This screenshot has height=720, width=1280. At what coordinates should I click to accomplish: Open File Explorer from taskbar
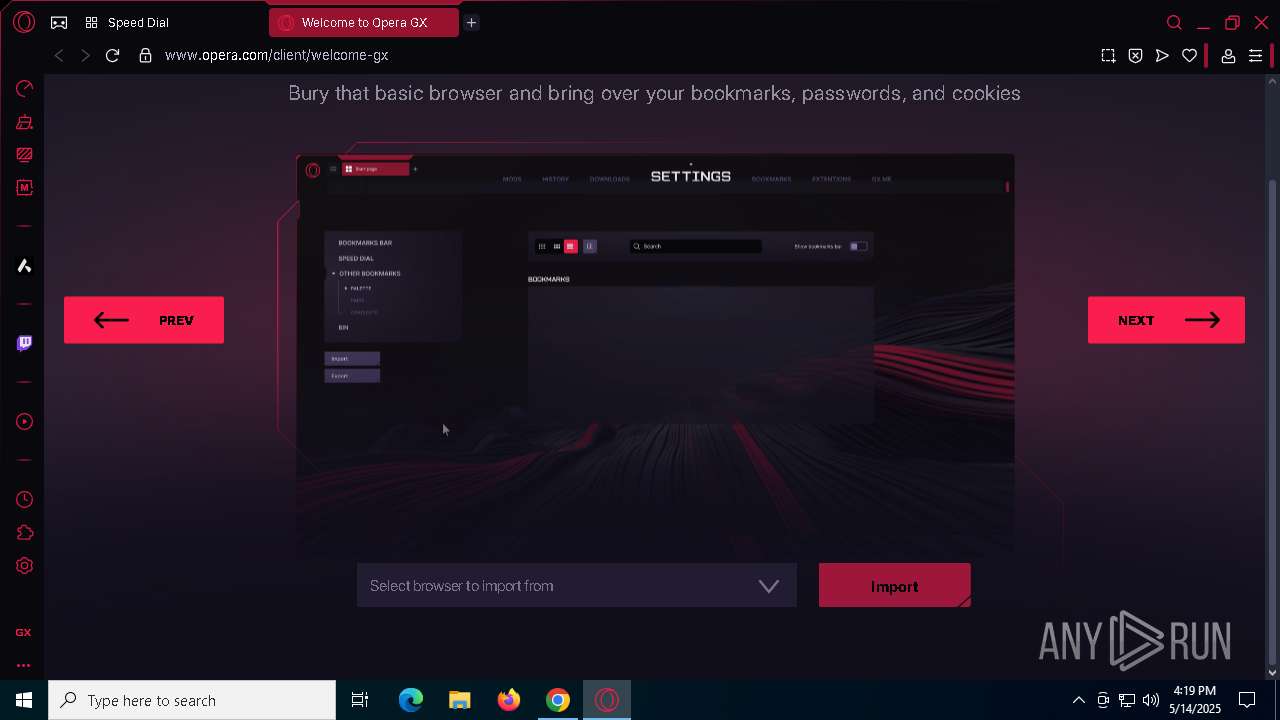(x=459, y=700)
